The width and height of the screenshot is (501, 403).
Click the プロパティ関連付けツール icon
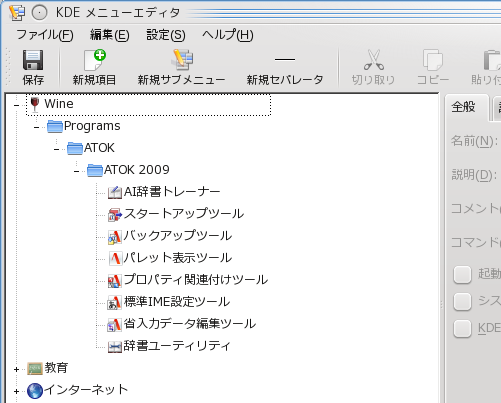click(x=115, y=280)
